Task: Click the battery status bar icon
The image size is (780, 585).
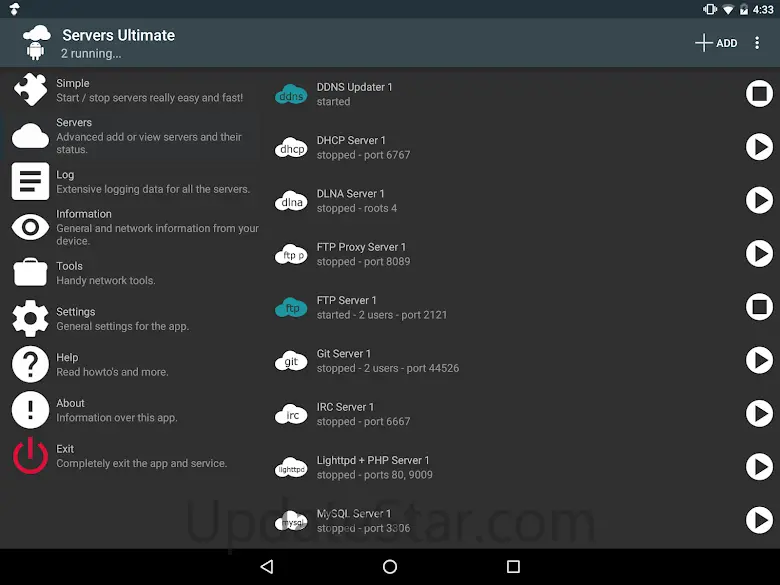Action: tap(744, 9)
